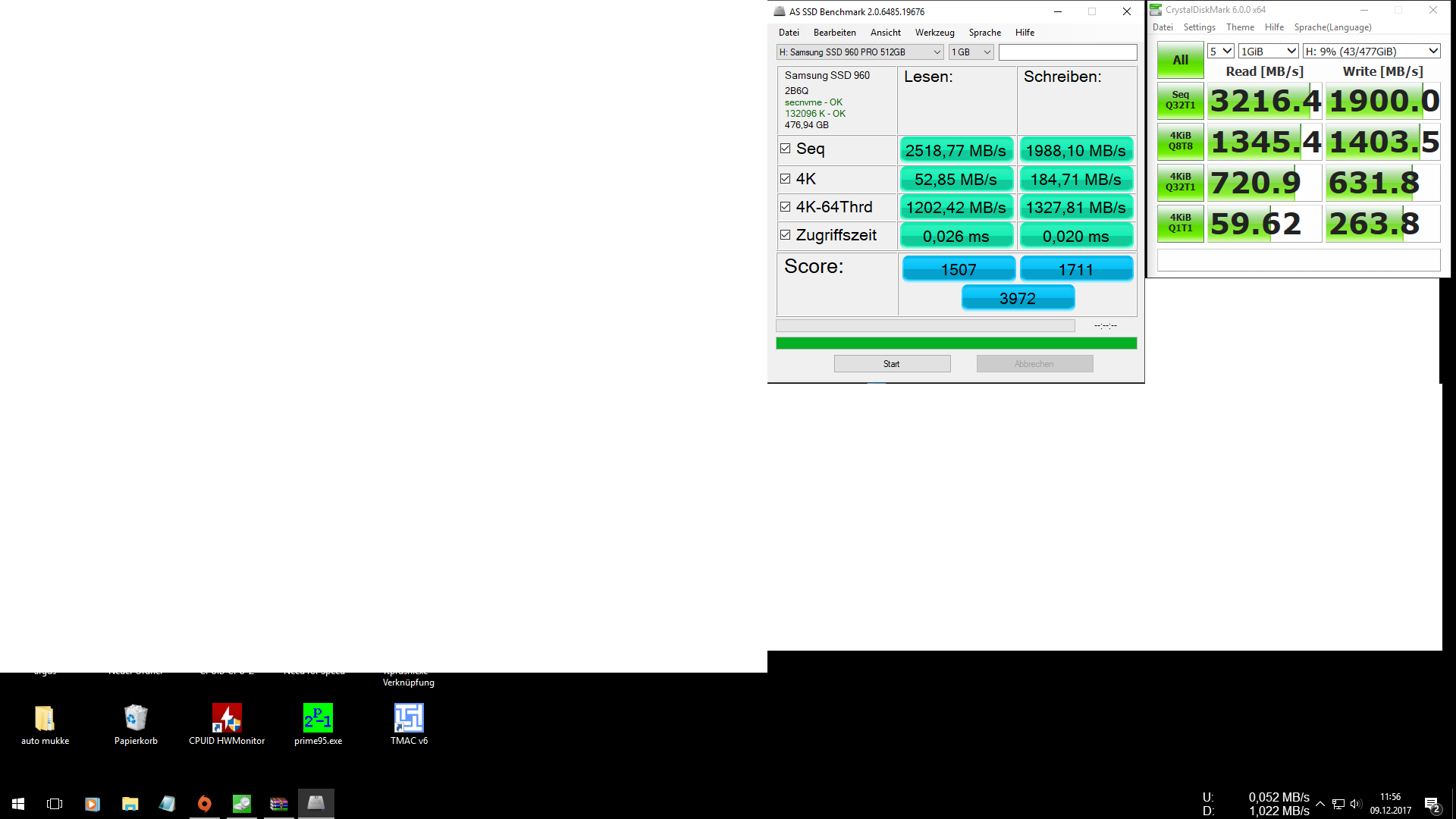The width and height of the screenshot is (1456, 819).
Task: Click the total score 3972
Action: (x=1018, y=298)
